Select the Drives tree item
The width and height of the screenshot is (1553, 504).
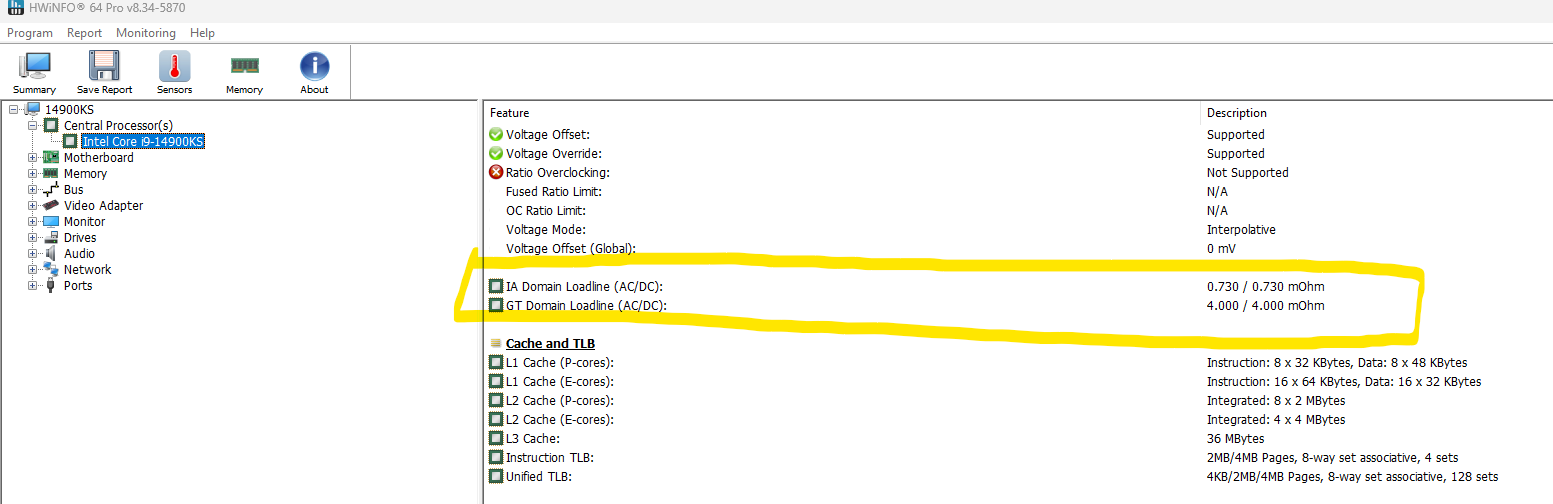click(80, 237)
